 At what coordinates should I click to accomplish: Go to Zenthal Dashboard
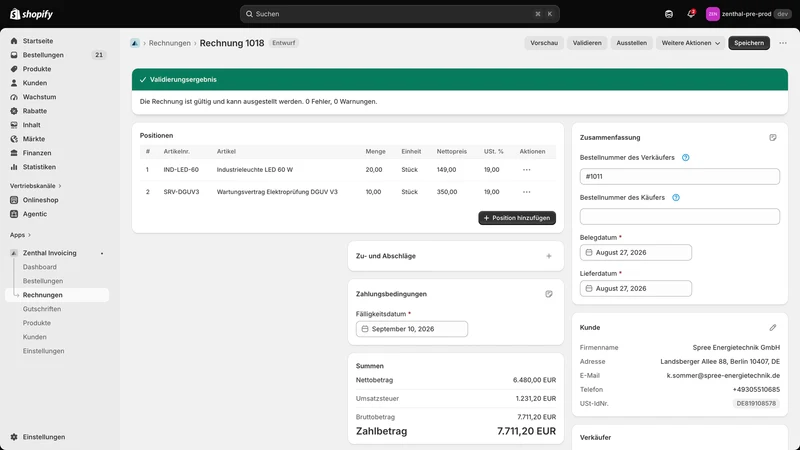pyautogui.click(x=40, y=267)
